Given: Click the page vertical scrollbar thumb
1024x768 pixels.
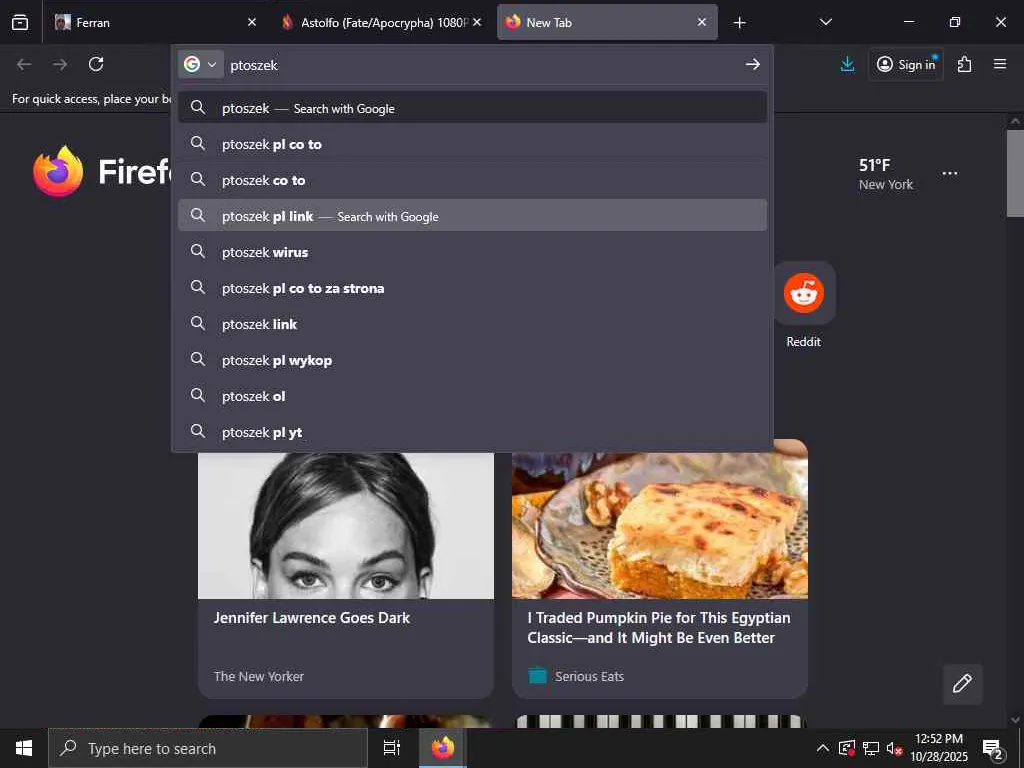Looking at the screenshot, I should coord(1015,173).
